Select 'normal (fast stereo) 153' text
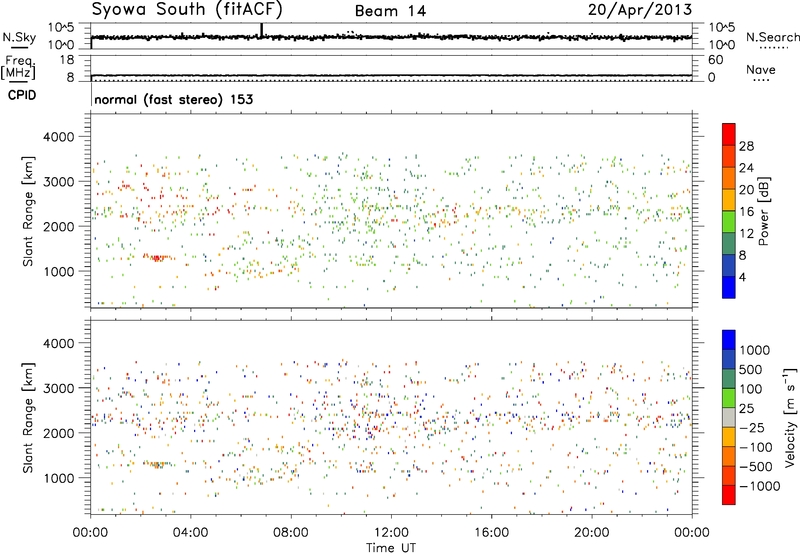Screen dimensions: 800x554 (173, 99)
